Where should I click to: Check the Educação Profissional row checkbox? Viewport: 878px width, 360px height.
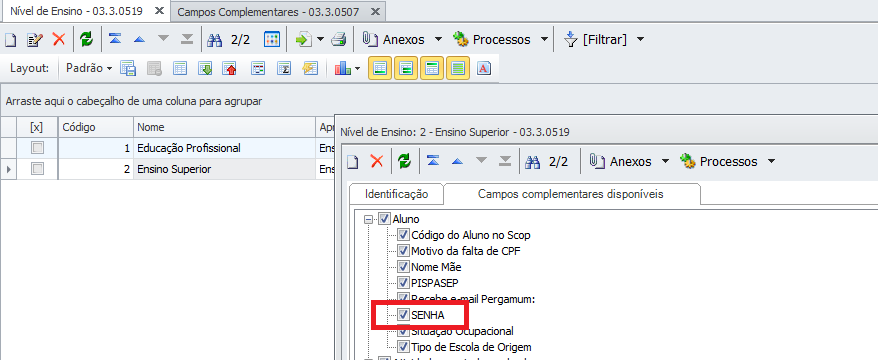38,148
